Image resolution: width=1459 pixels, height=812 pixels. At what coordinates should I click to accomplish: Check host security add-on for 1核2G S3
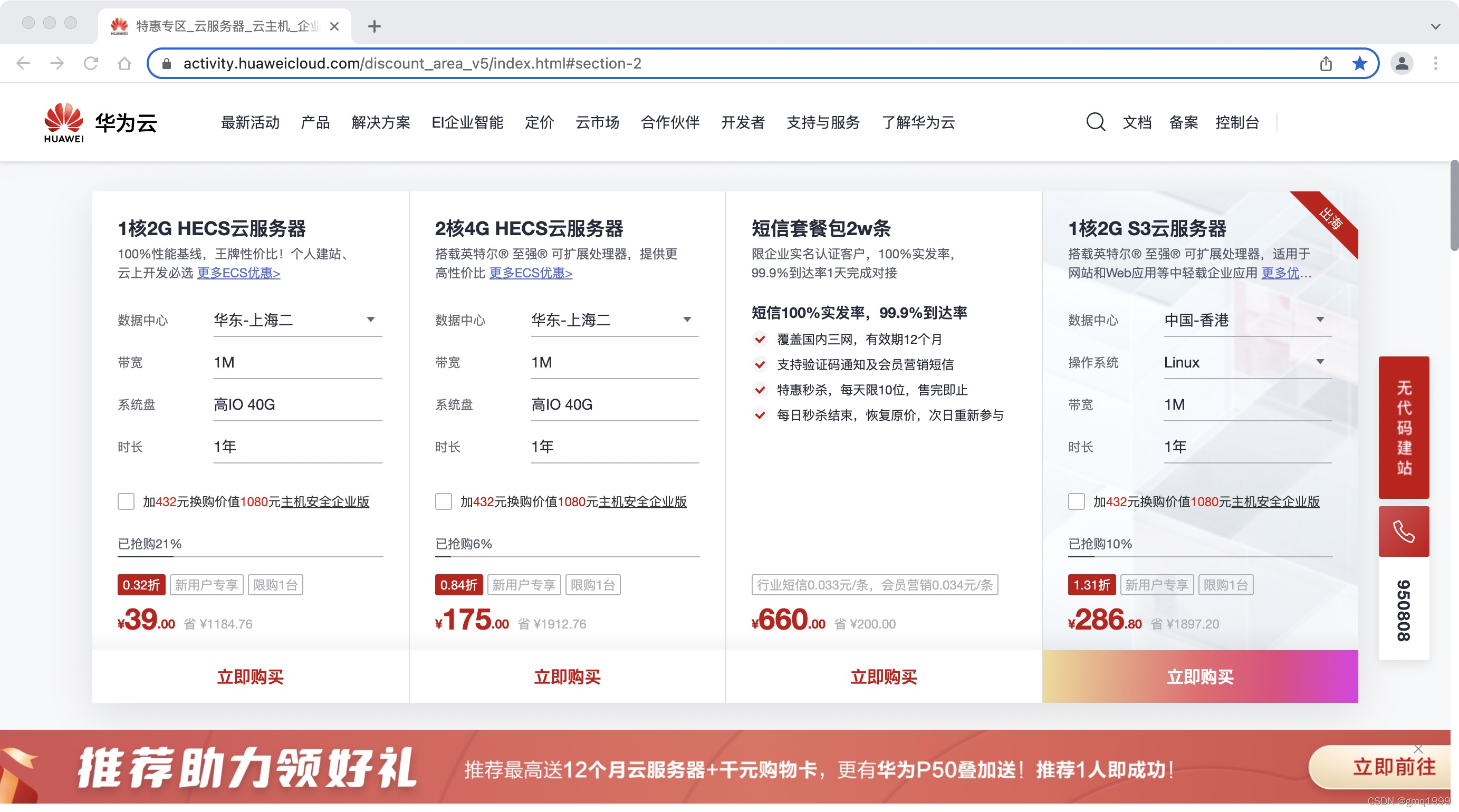[1076, 501]
